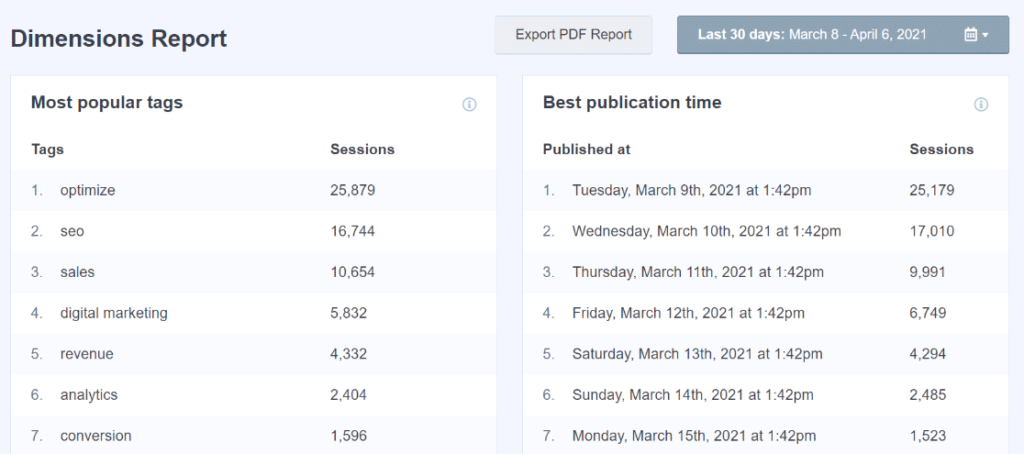1024x454 pixels.
Task: Click the conversion tag
Action: (95, 436)
